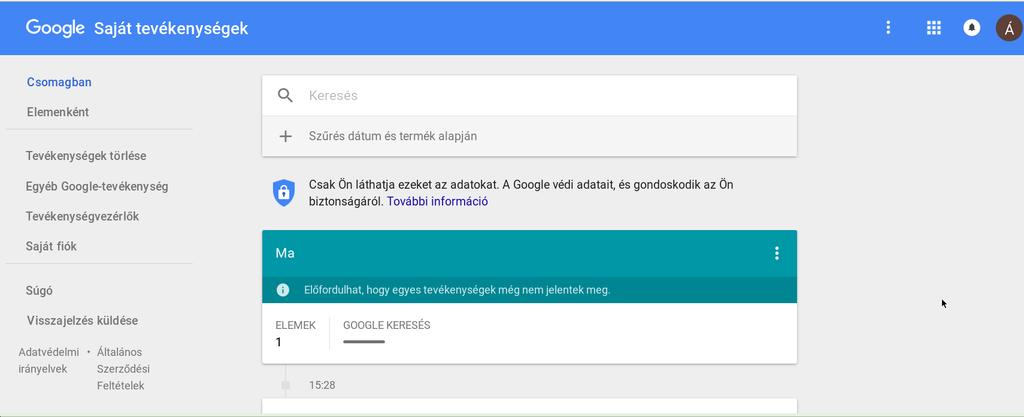Viewport: 1024px width, 417px height.
Task: Select the Elemenként view
Action: tap(58, 112)
